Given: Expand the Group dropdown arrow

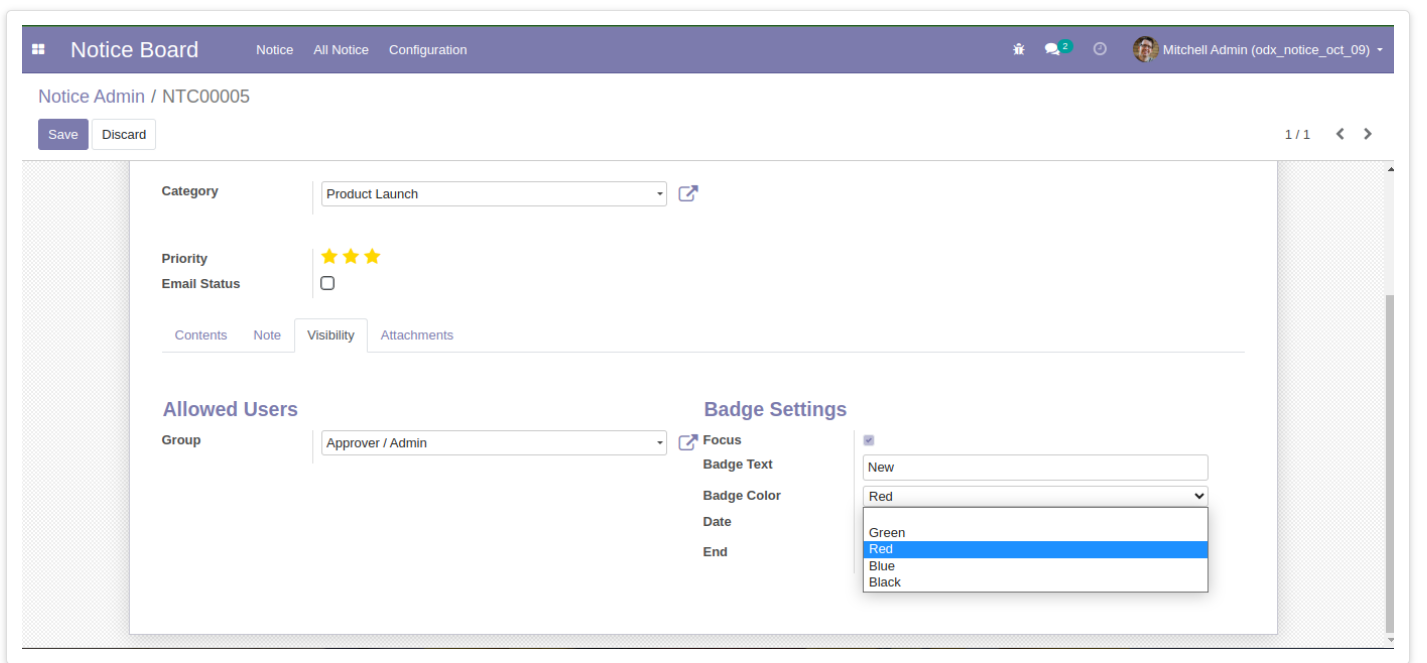Looking at the screenshot, I should coord(659,443).
